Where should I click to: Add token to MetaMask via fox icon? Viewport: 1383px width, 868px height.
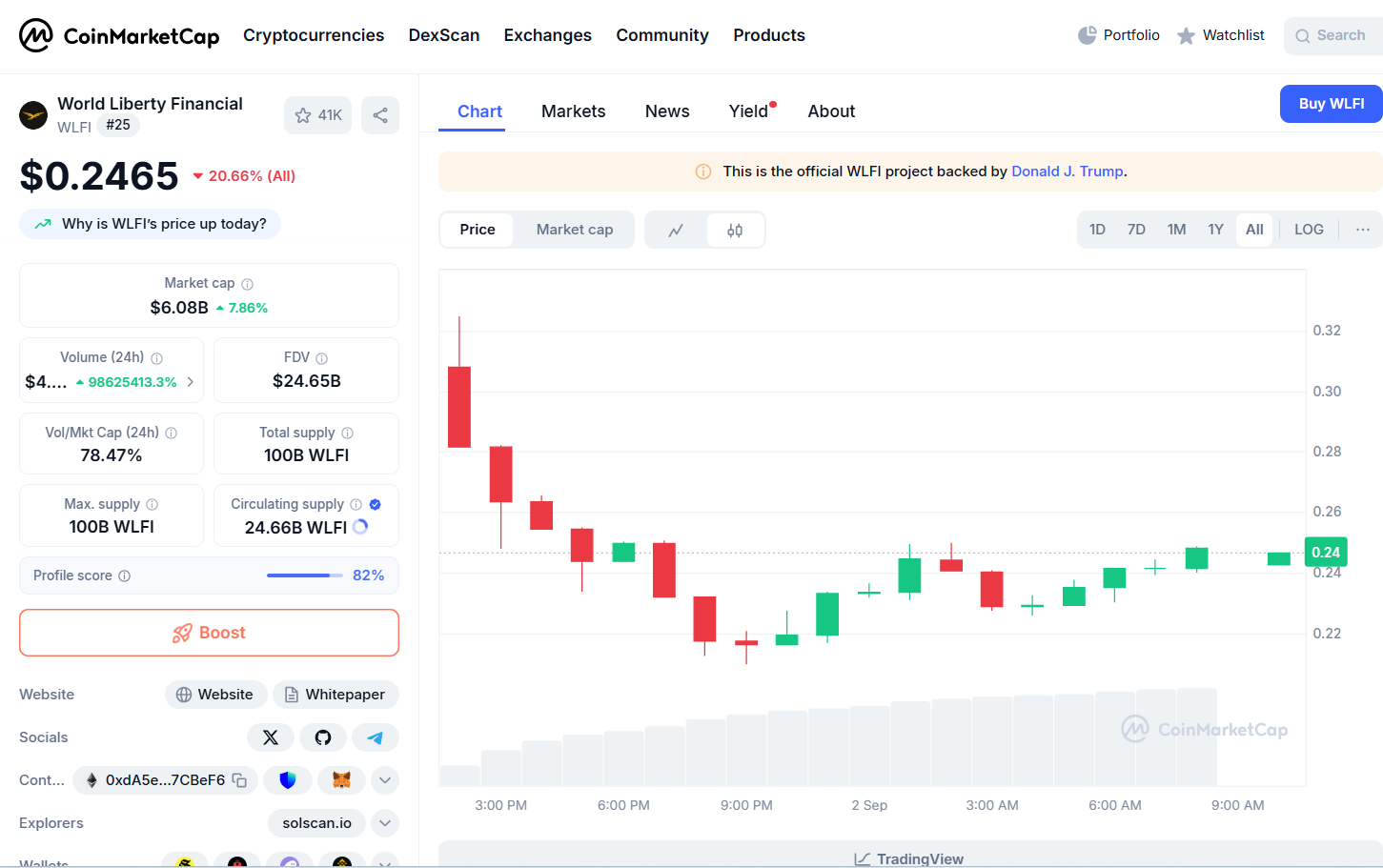[341, 780]
